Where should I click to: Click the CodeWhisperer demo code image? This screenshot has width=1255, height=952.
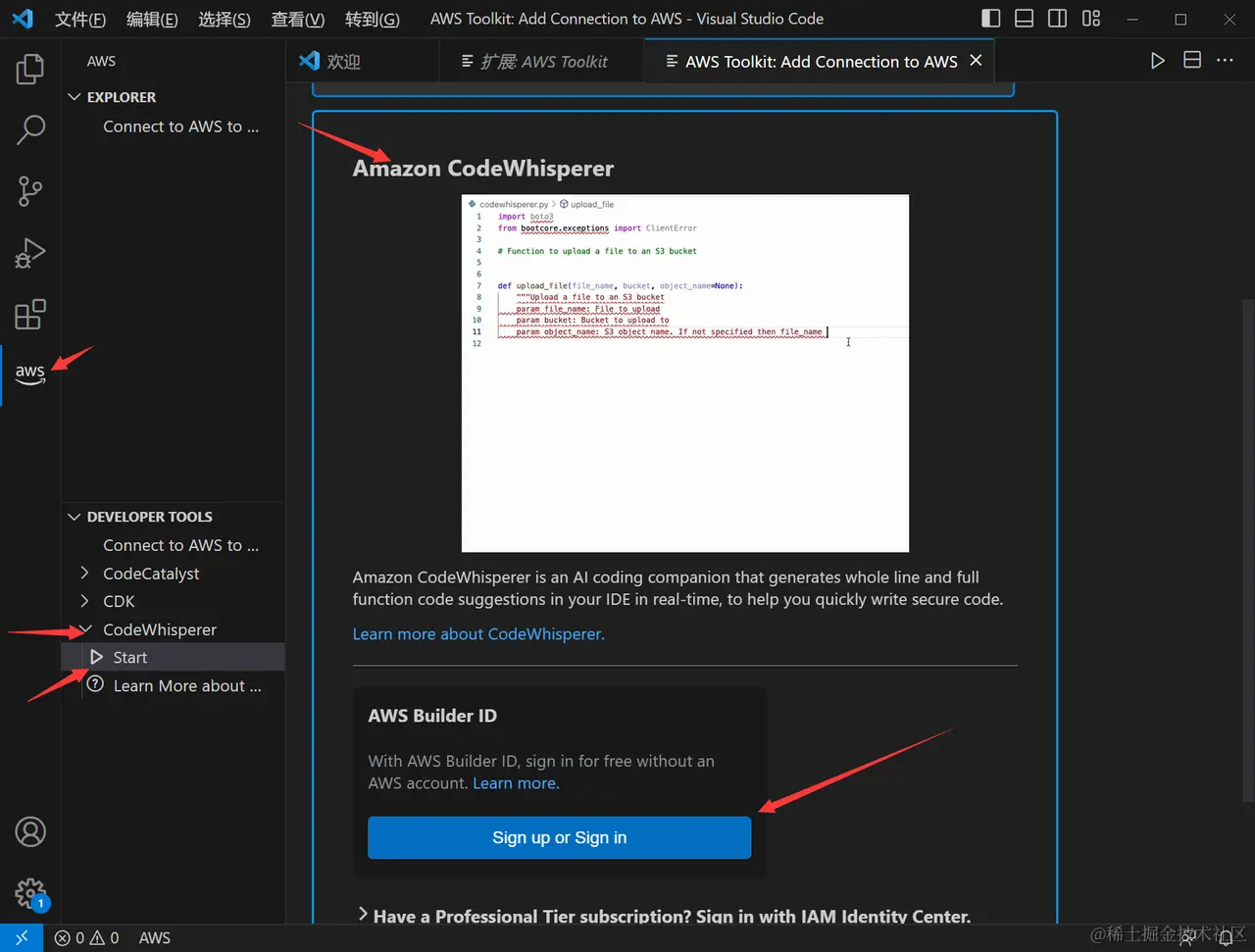pyautogui.click(x=685, y=374)
